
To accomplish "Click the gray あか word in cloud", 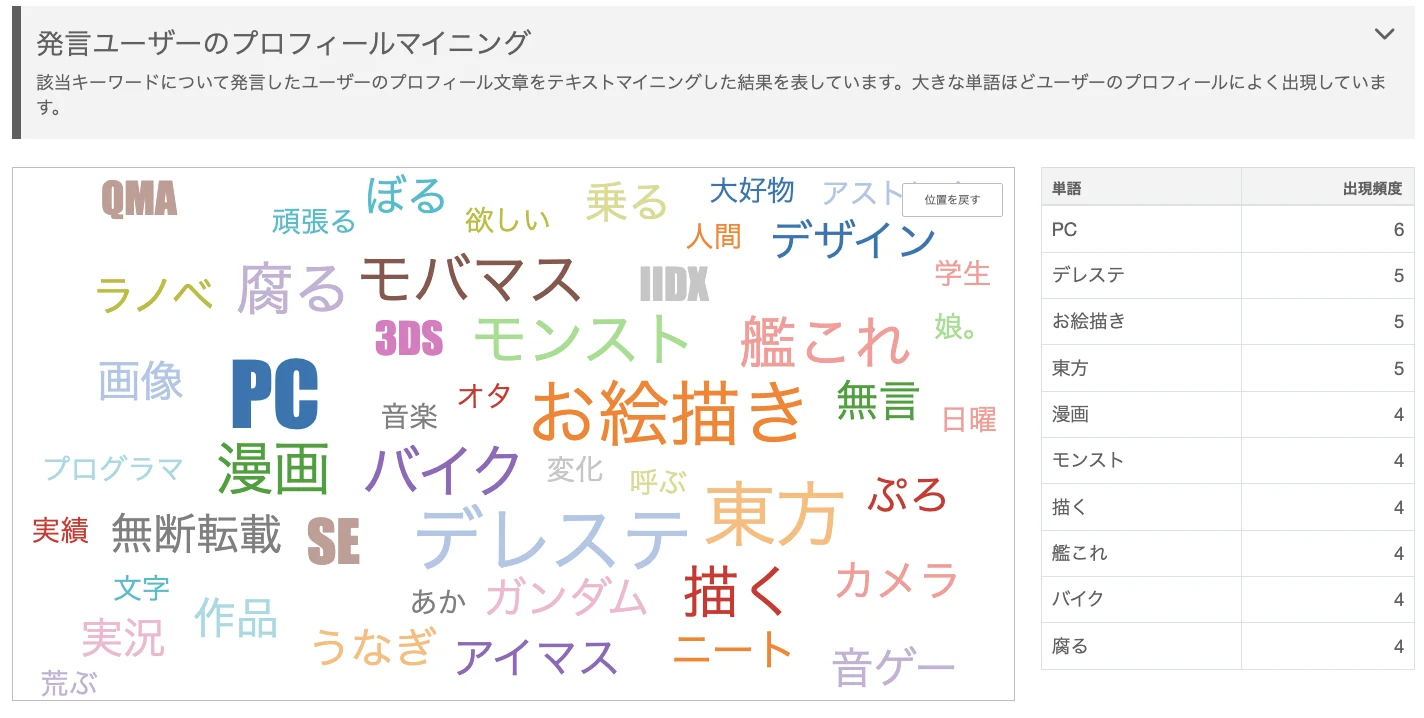I will (x=438, y=601).
